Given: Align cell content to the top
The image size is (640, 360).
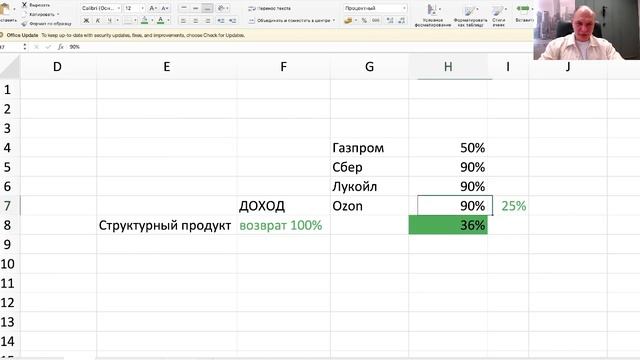Looking at the screenshot, I should [184, 8].
